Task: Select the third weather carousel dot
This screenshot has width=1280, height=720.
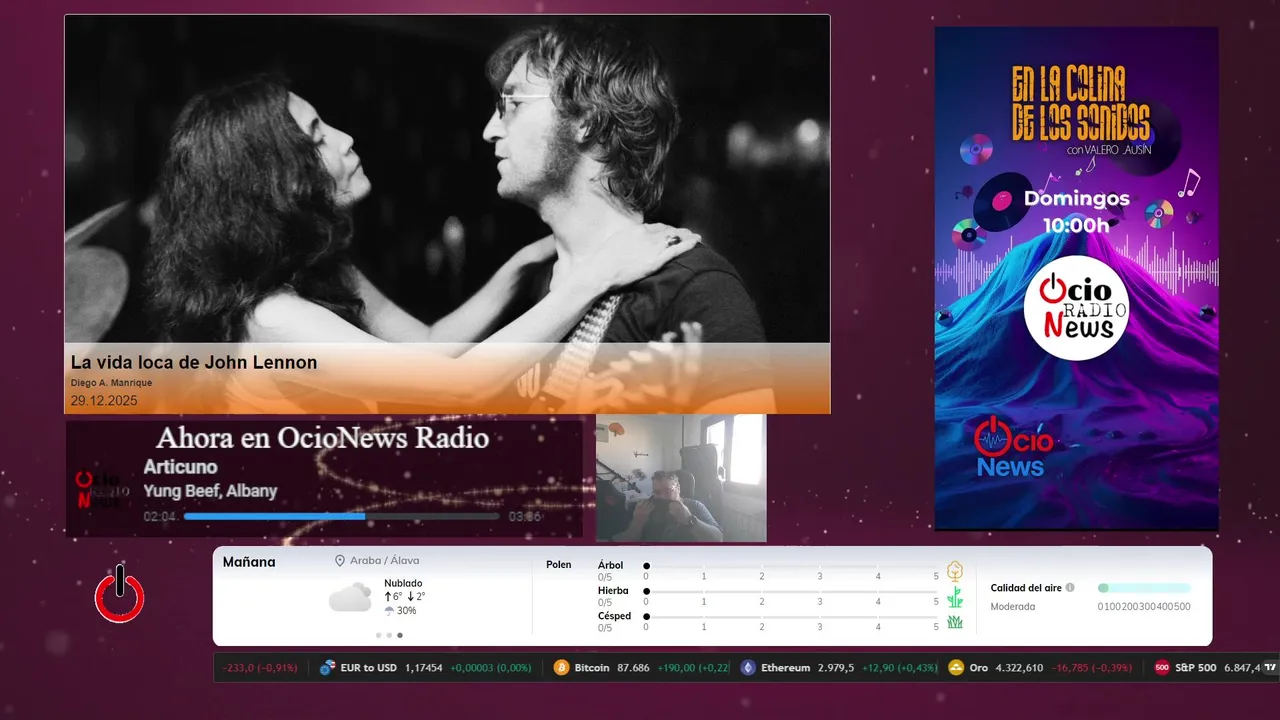Action: pos(400,635)
